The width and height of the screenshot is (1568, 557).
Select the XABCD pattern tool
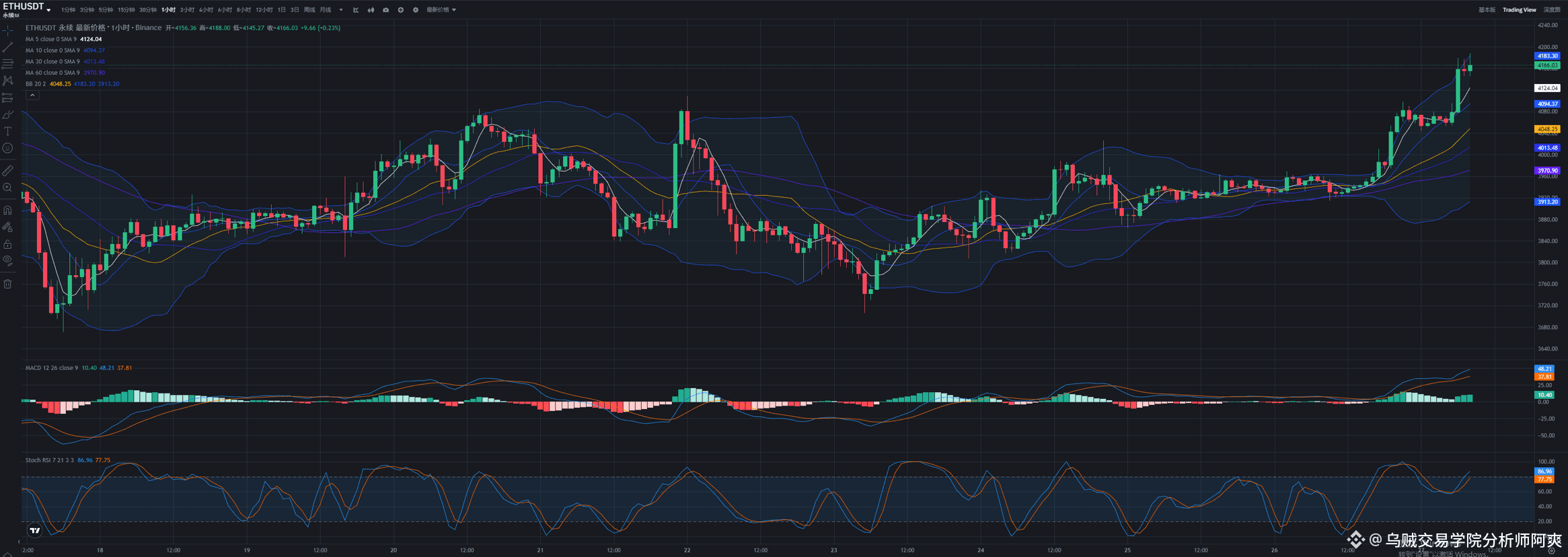click(7, 81)
